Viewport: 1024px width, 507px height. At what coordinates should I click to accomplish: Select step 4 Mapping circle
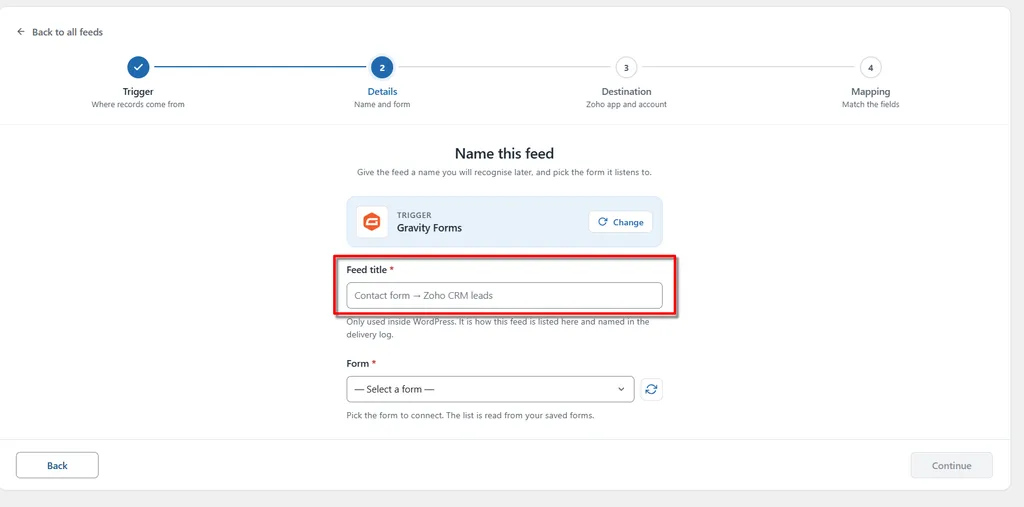871,67
